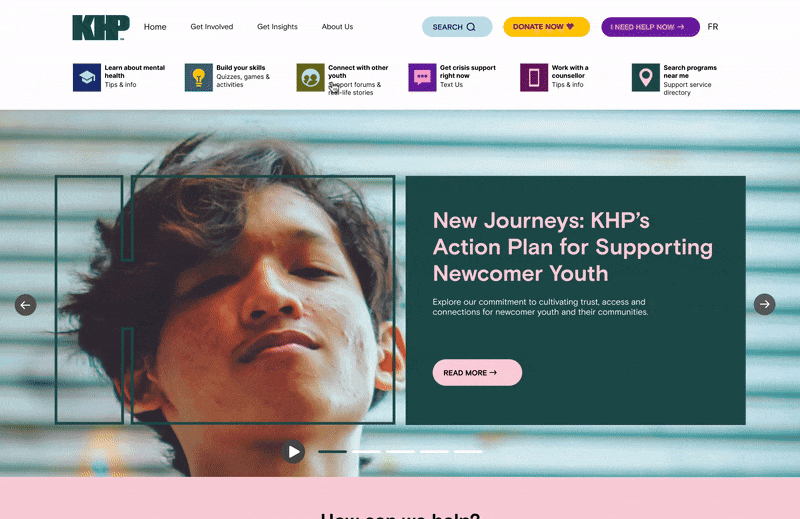The height and width of the screenshot is (519, 800).
Task: Advance carousel with right arrow
Action: click(764, 304)
